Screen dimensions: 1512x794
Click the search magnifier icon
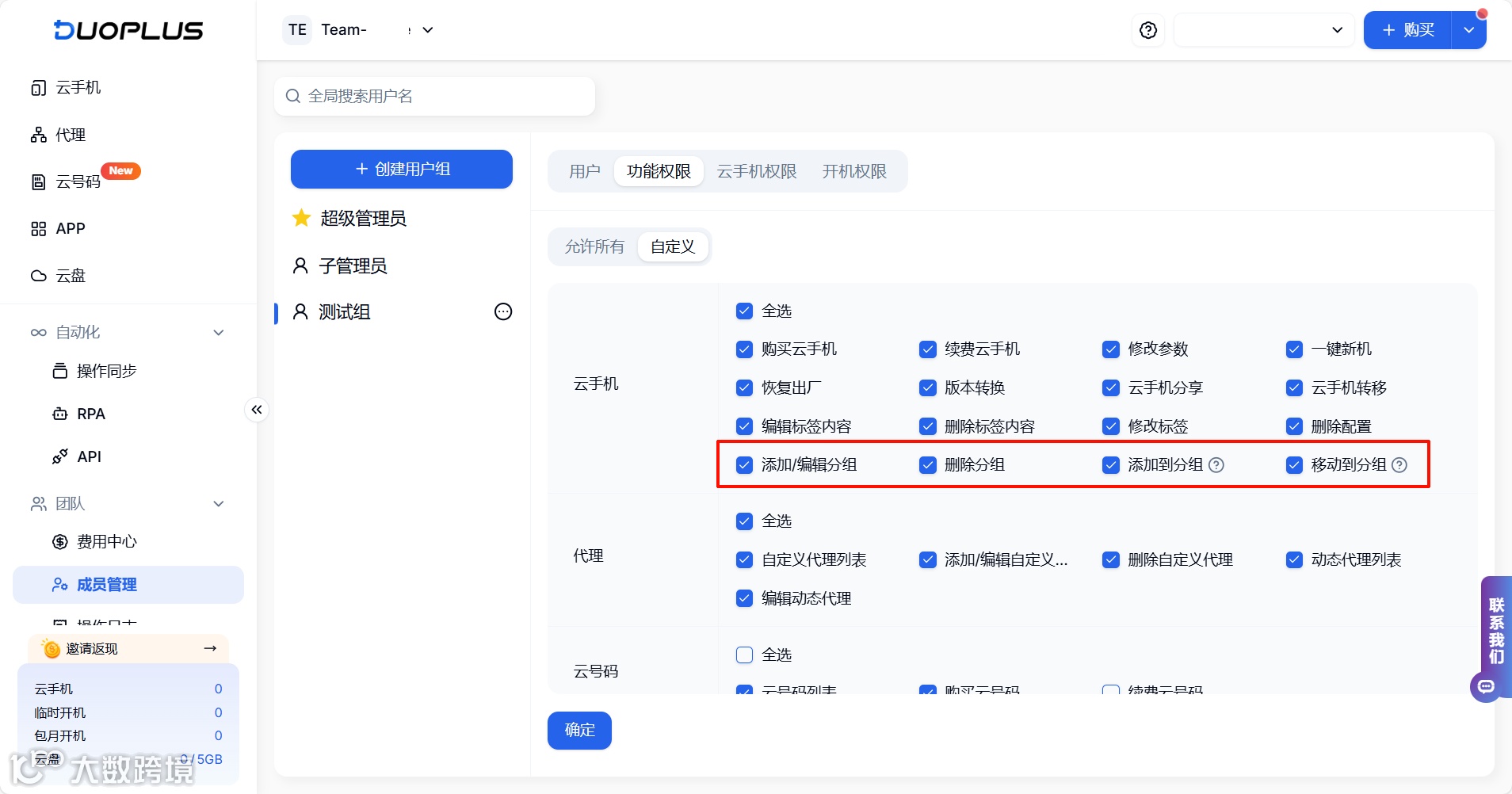(293, 96)
